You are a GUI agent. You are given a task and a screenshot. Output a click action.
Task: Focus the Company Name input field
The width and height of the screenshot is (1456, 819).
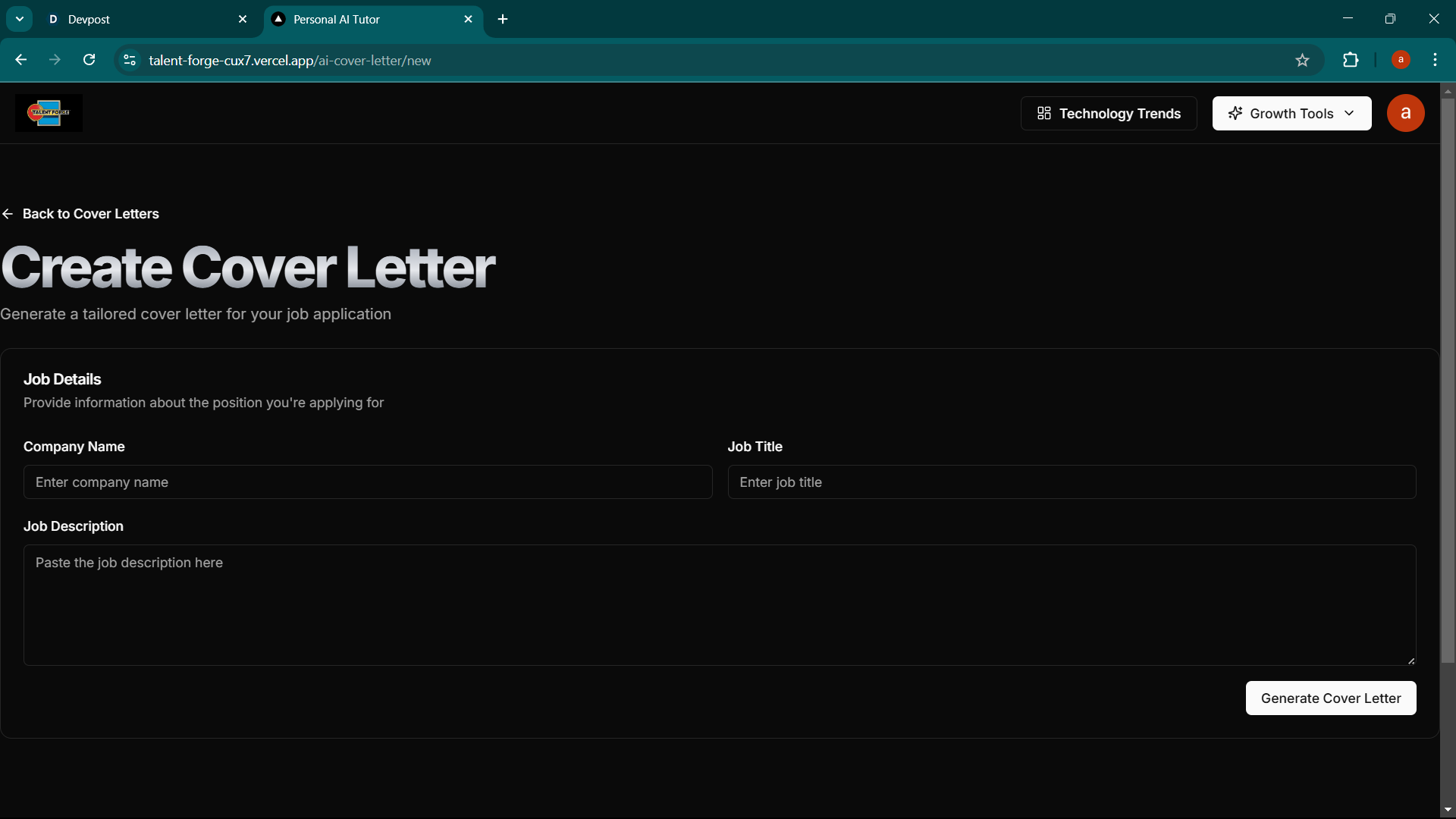pyautogui.click(x=368, y=482)
